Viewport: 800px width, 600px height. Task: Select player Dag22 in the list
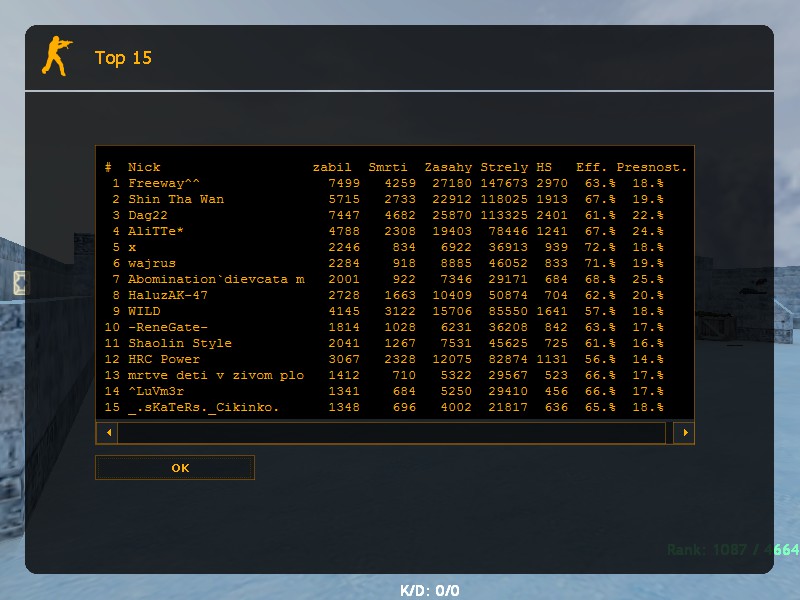pyautogui.click(x=148, y=215)
